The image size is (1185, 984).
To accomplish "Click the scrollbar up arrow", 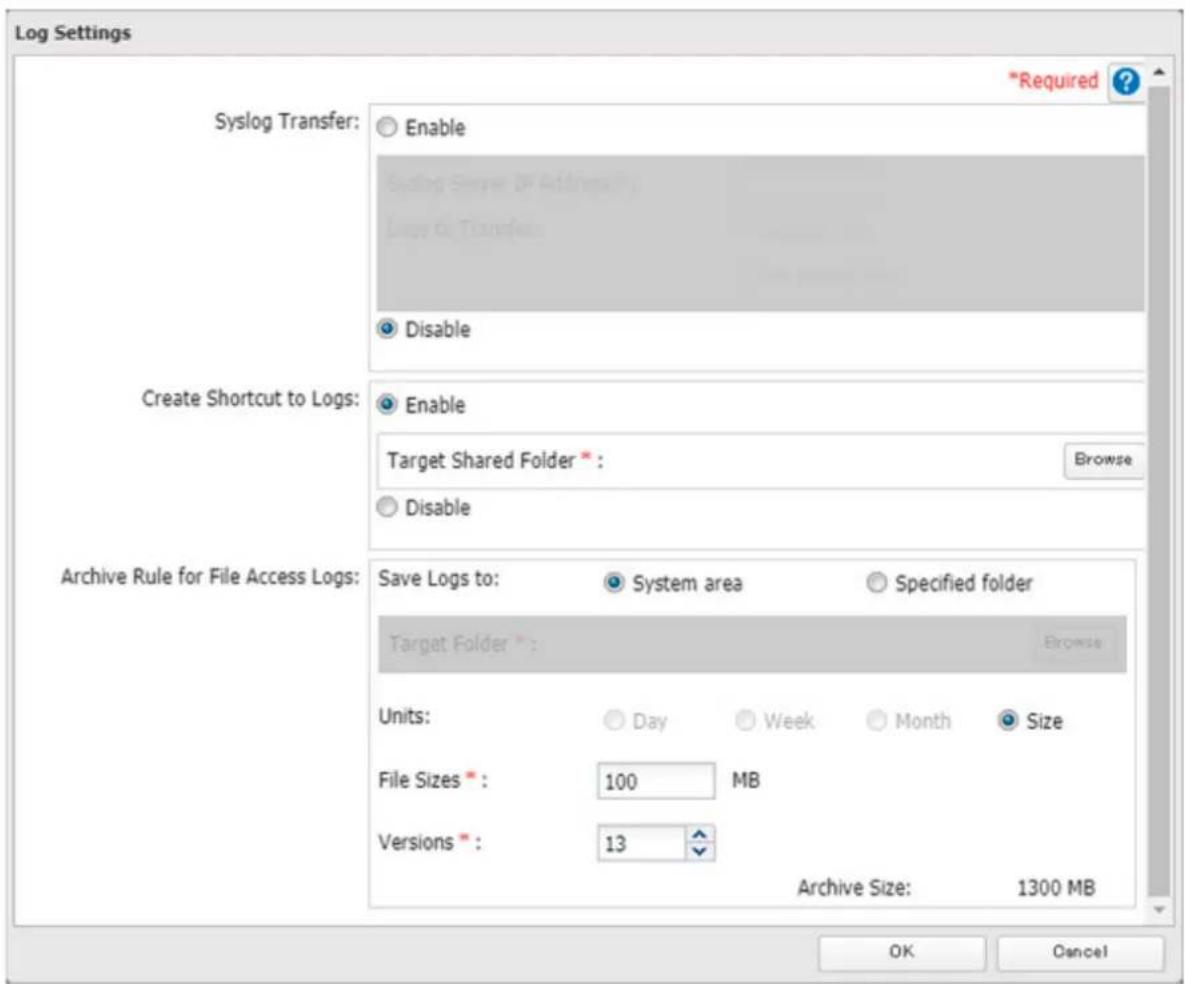I will pos(1159,73).
